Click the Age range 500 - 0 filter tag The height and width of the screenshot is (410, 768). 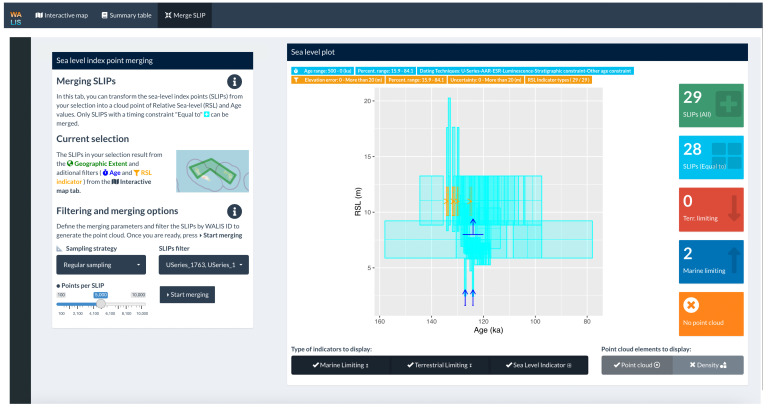(322, 71)
